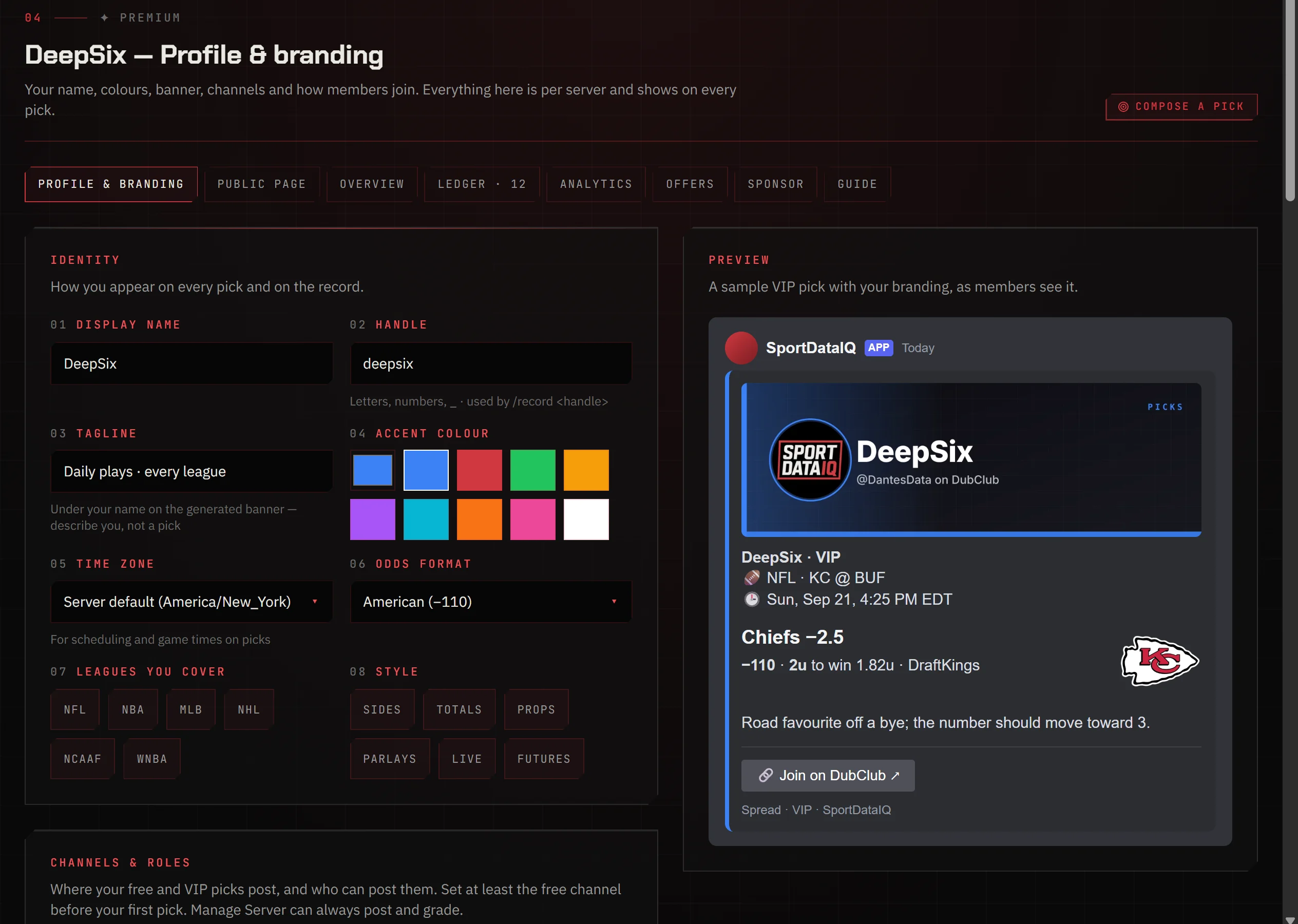
Task: Toggle the NCAAF league chip
Action: 83,759
